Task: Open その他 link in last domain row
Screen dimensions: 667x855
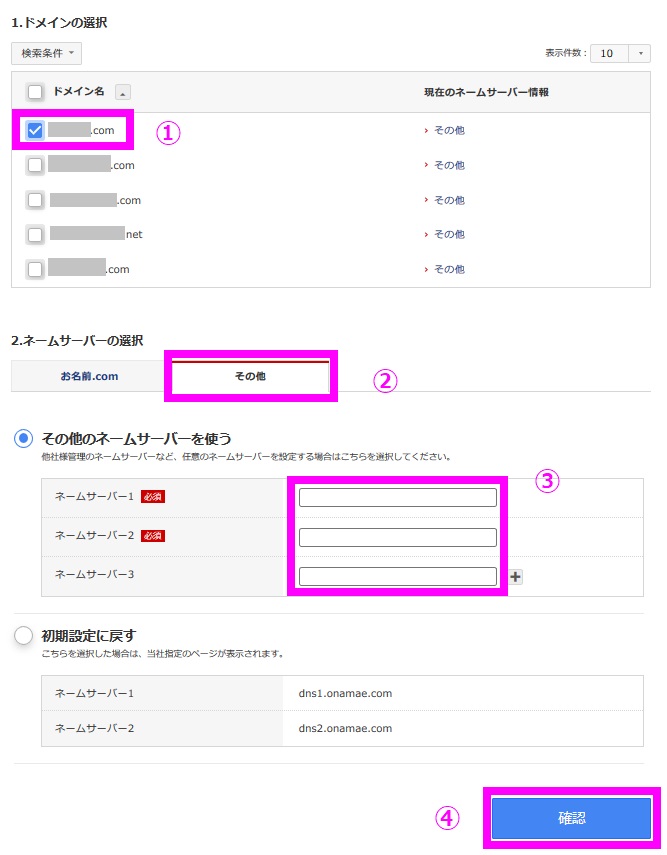Action: coord(449,269)
